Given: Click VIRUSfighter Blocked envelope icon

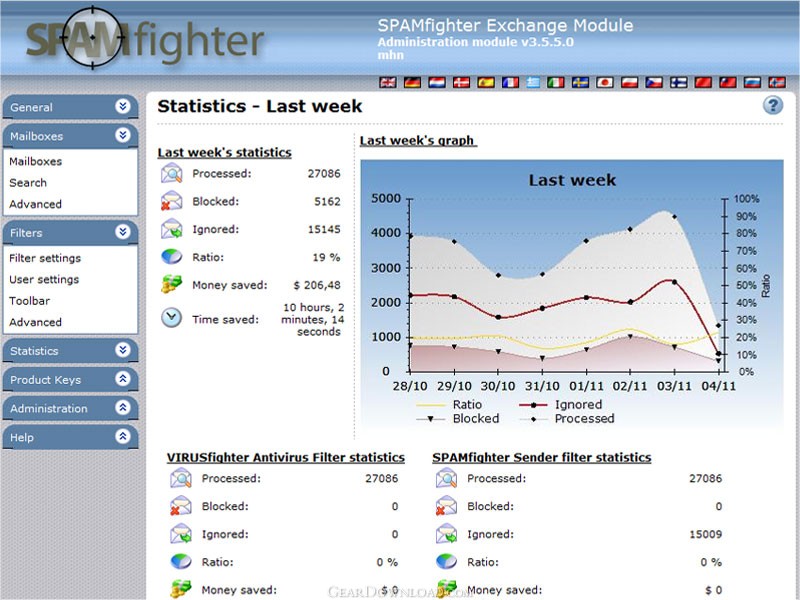Looking at the screenshot, I should click(x=181, y=506).
